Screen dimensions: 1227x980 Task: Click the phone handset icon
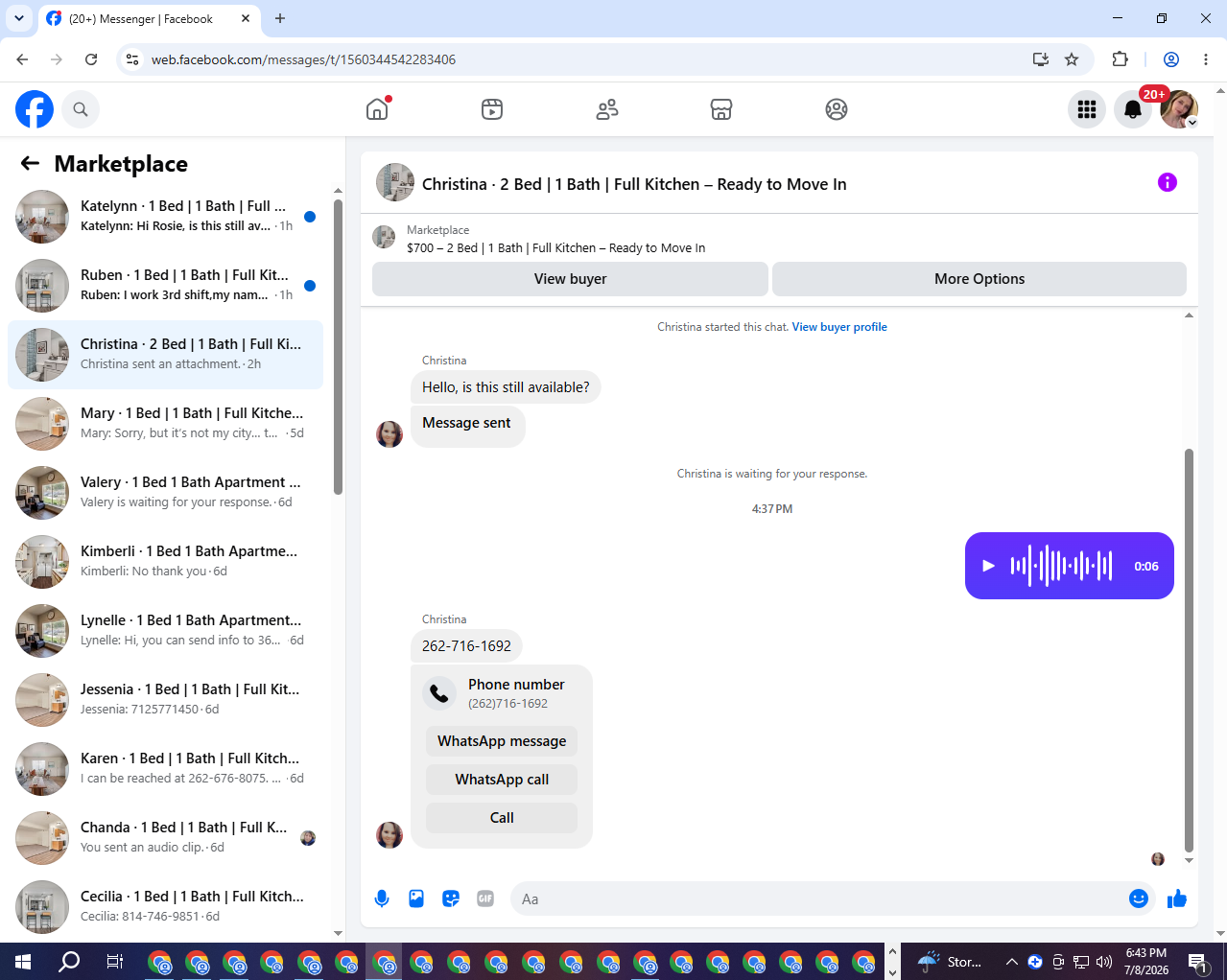(x=439, y=692)
